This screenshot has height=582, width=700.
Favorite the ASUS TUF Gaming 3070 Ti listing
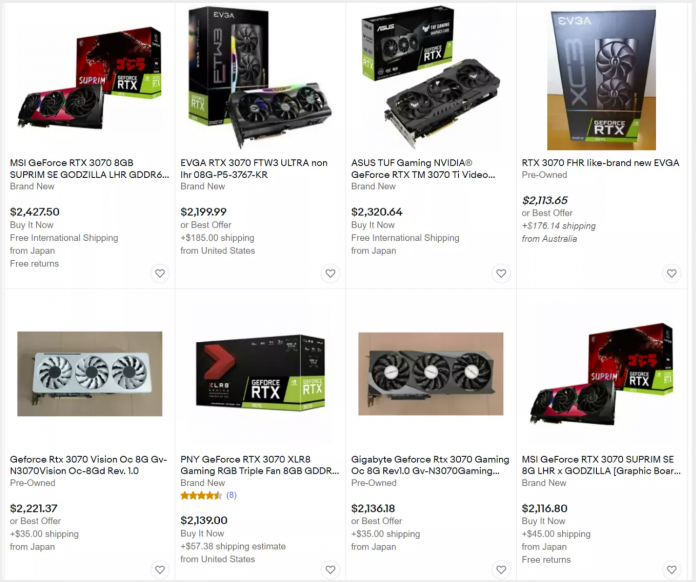click(x=501, y=273)
